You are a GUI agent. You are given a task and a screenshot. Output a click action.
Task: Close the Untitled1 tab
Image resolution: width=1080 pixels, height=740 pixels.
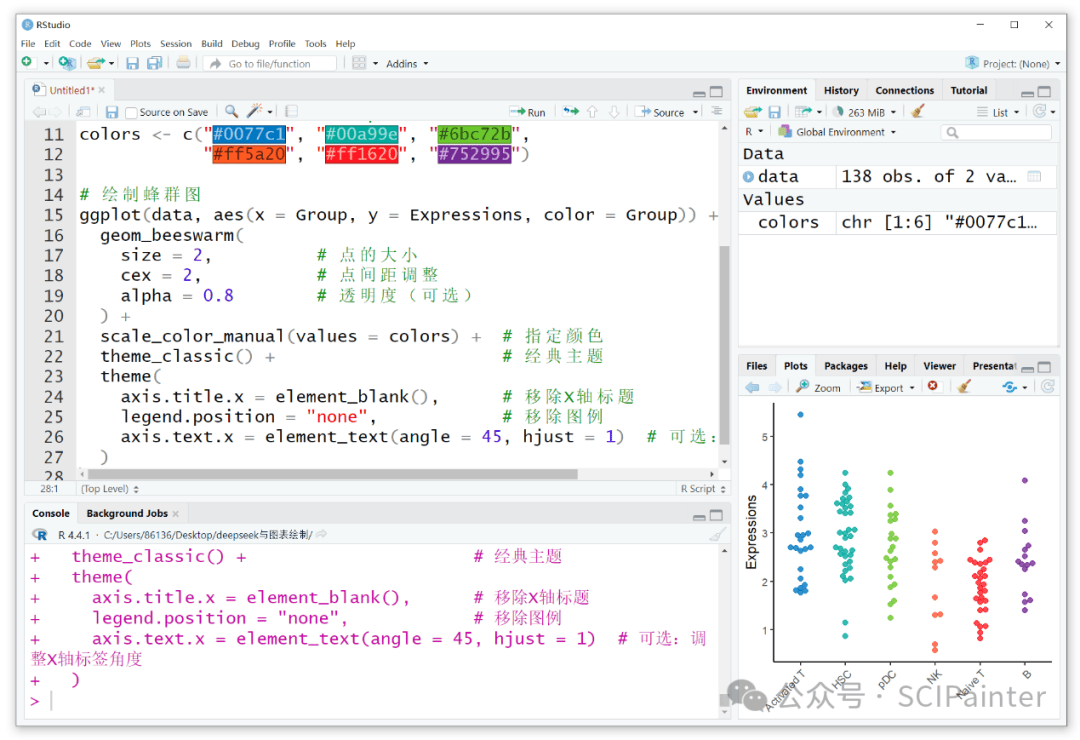pos(101,90)
